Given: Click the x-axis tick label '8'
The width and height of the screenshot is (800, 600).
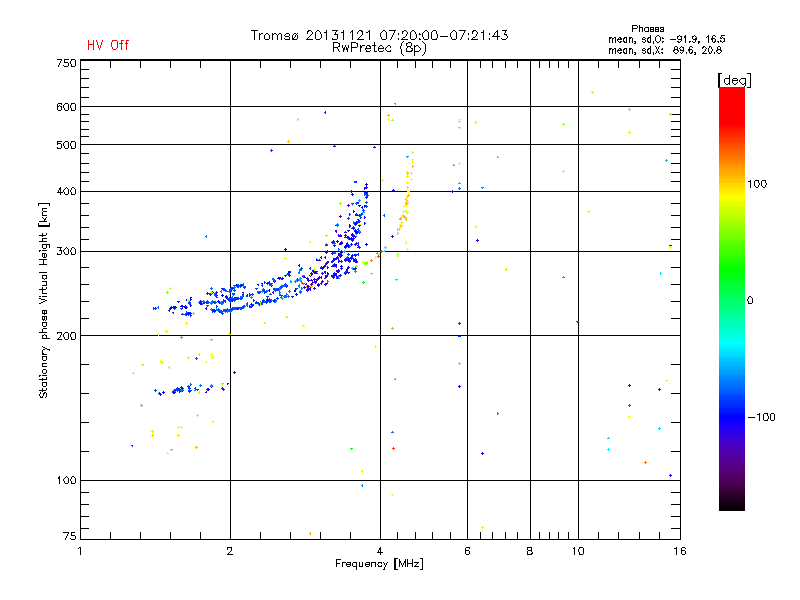Looking at the screenshot, I should pos(530,551).
